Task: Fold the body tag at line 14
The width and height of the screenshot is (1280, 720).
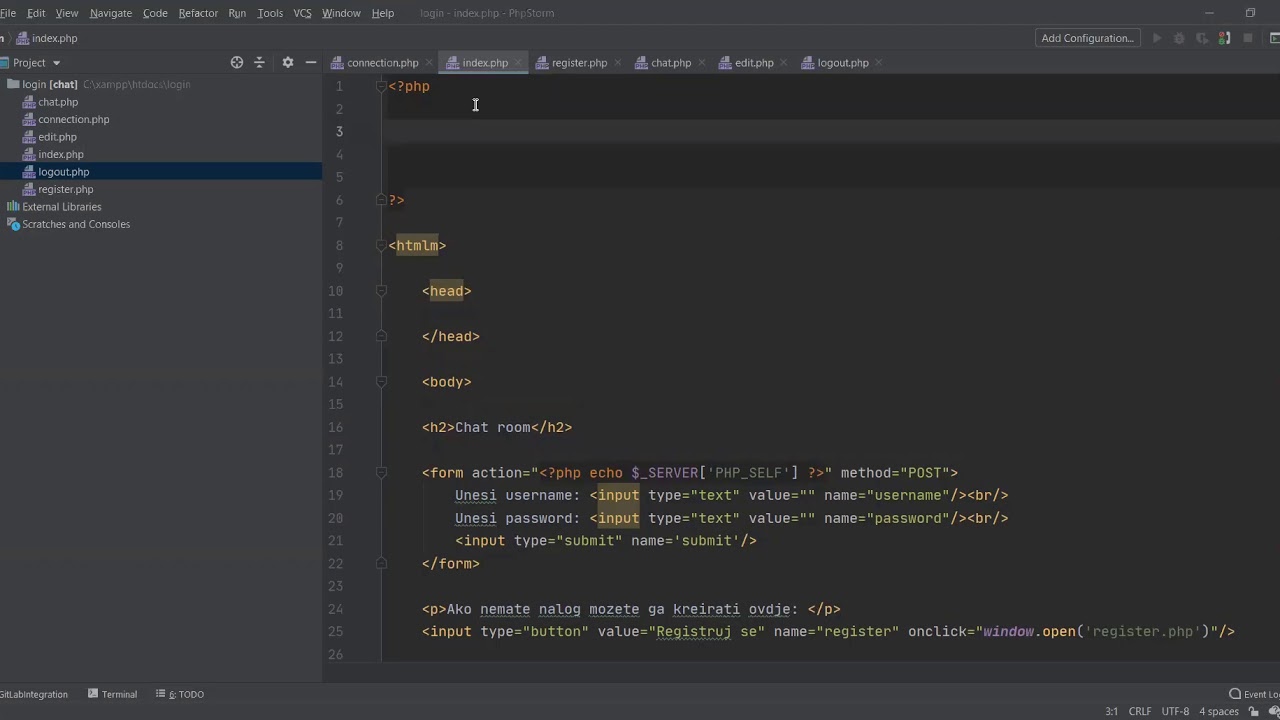Action: pos(381,382)
